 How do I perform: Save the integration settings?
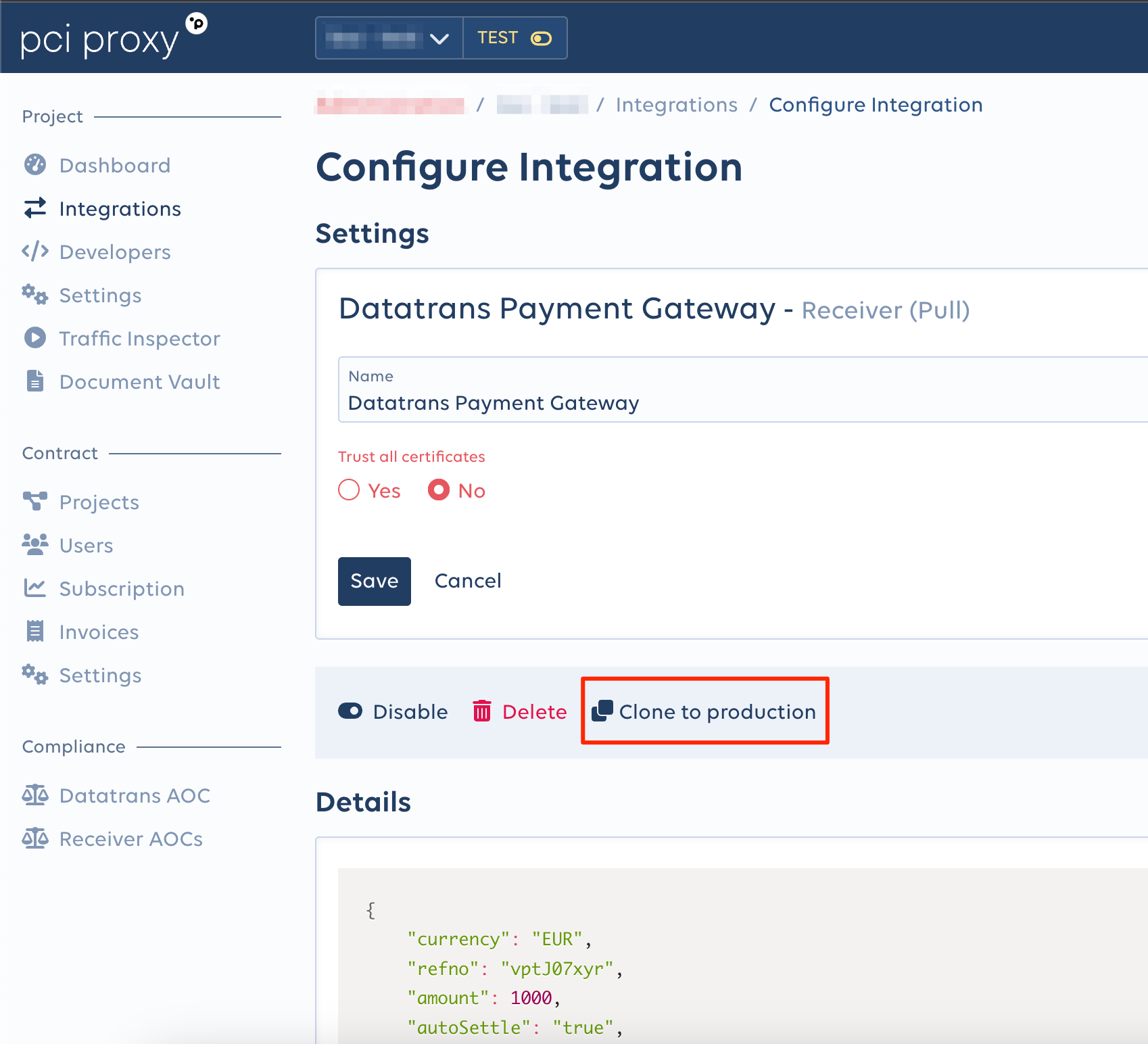coord(375,581)
